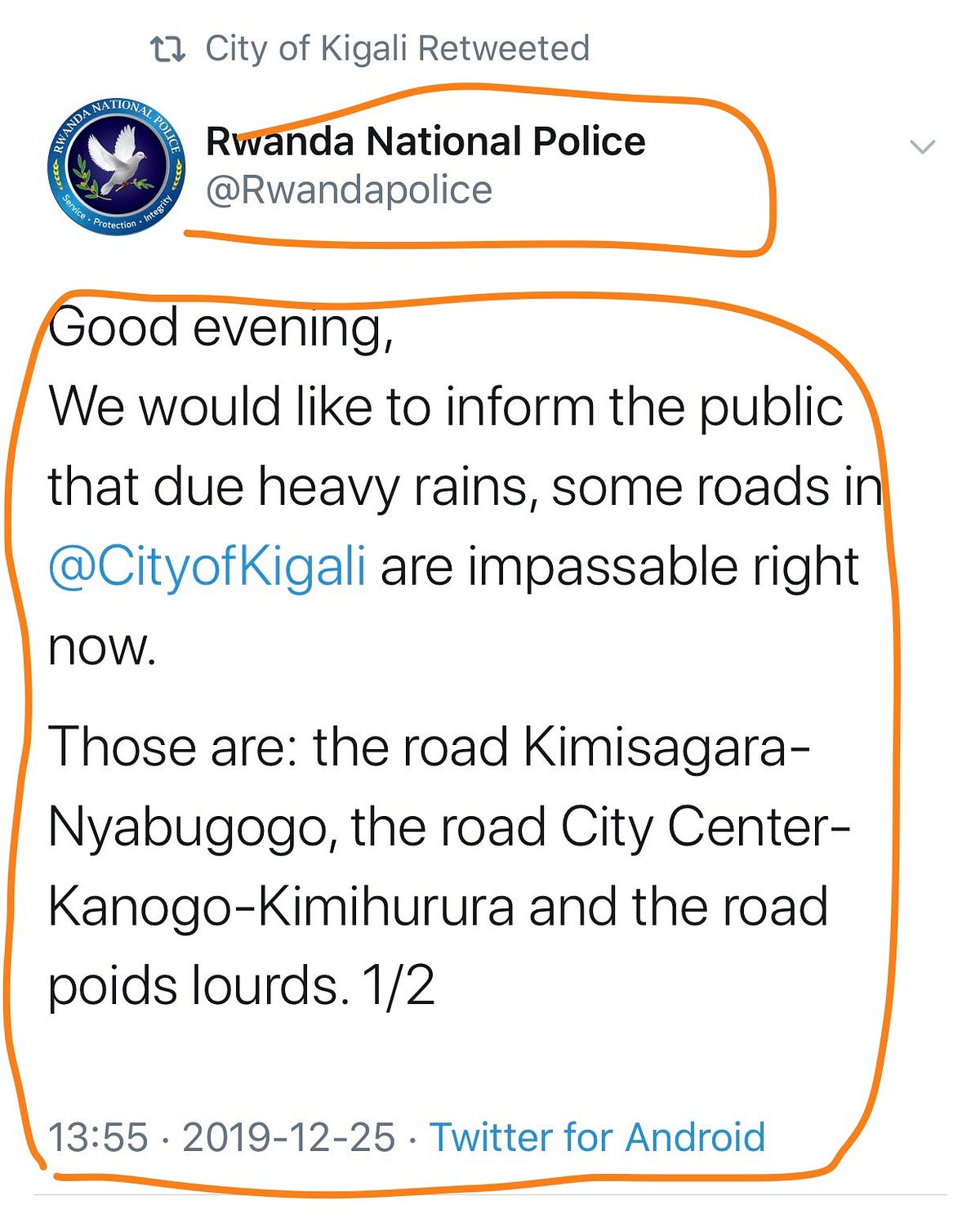The image size is (980, 1227).
Task: Click the 2019-12-25 tweet date
Action: pos(289,1137)
